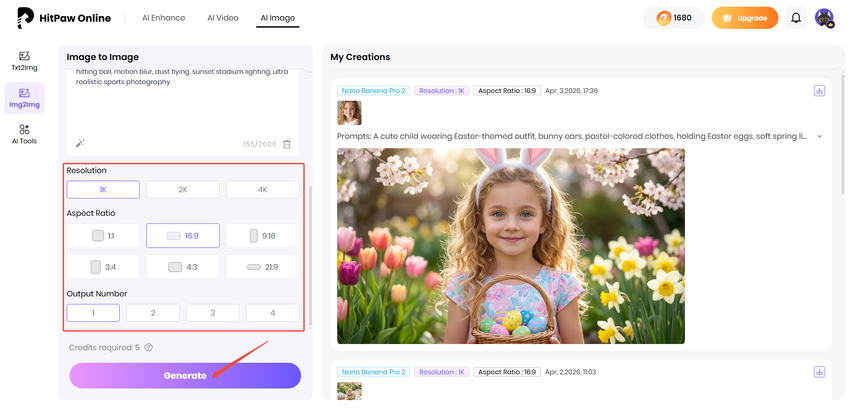This screenshot has height=409, width=854.
Task: Open the generated Easter girl image
Action: pos(510,246)
